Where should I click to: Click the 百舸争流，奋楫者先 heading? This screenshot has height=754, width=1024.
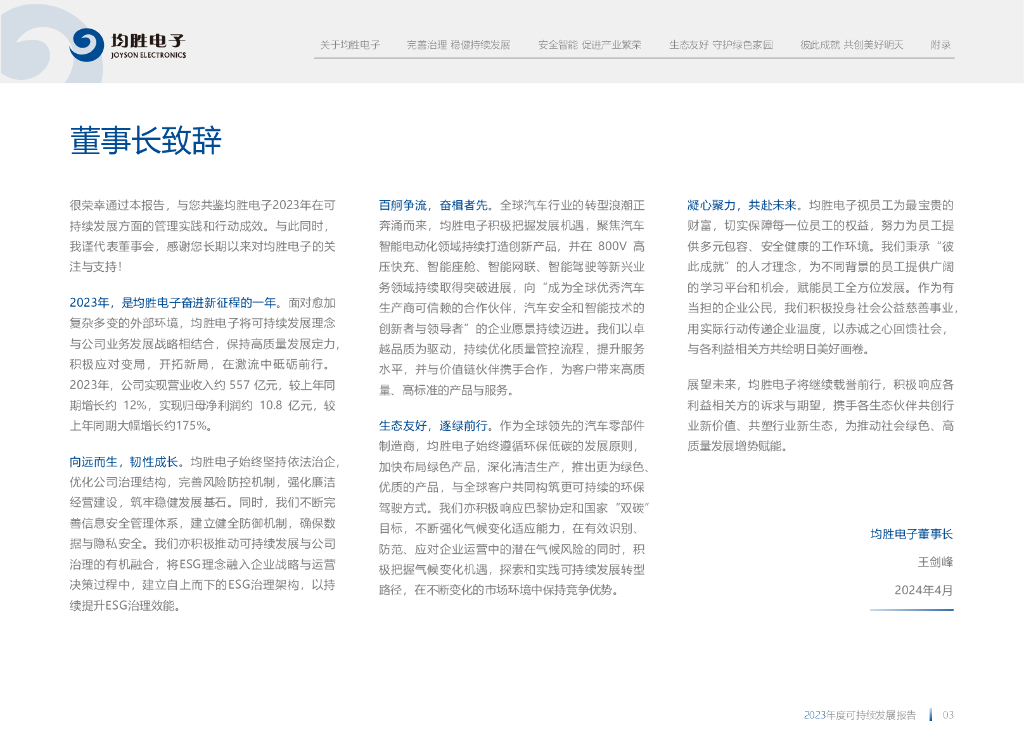[x=433, y=206]
